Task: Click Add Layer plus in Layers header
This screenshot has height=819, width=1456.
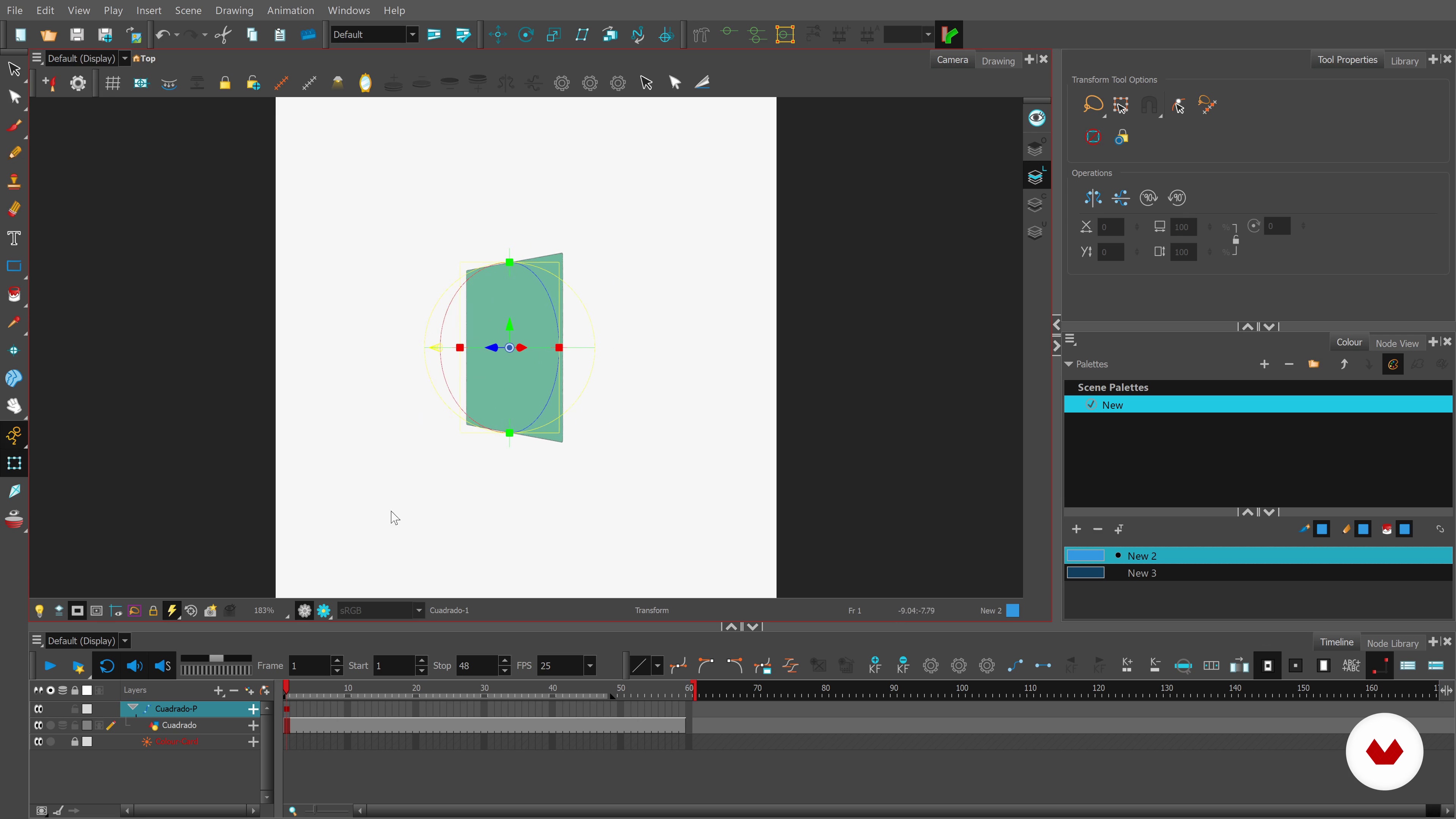Action: 219,690
